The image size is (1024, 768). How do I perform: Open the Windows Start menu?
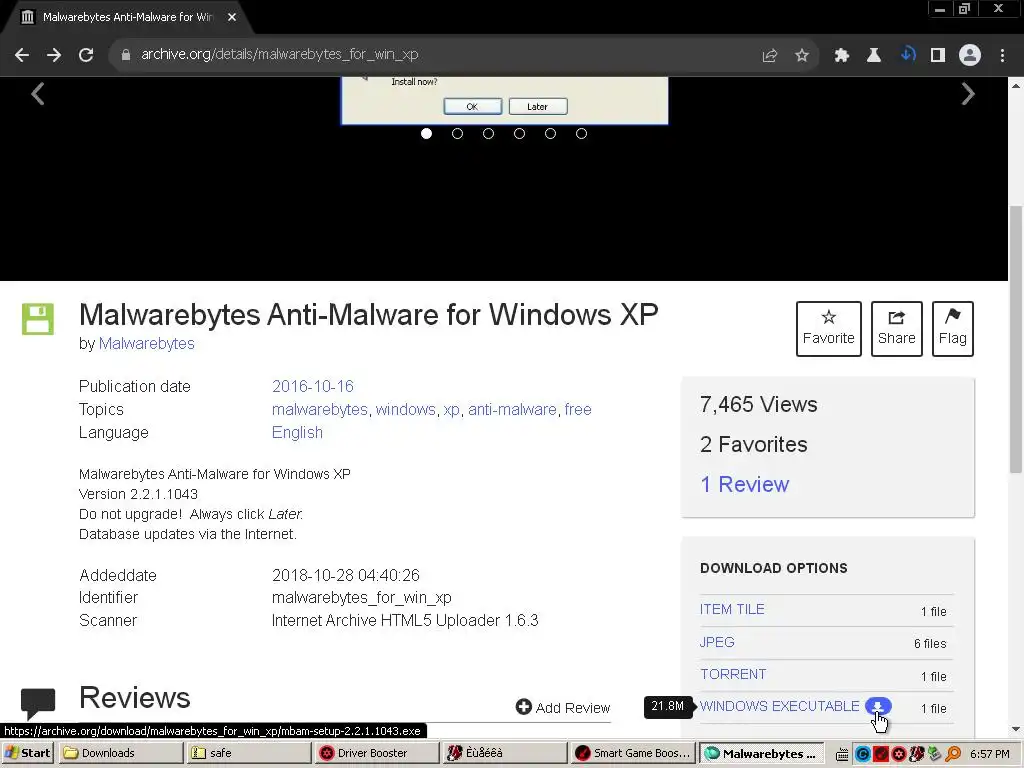[x=27, y=753]
